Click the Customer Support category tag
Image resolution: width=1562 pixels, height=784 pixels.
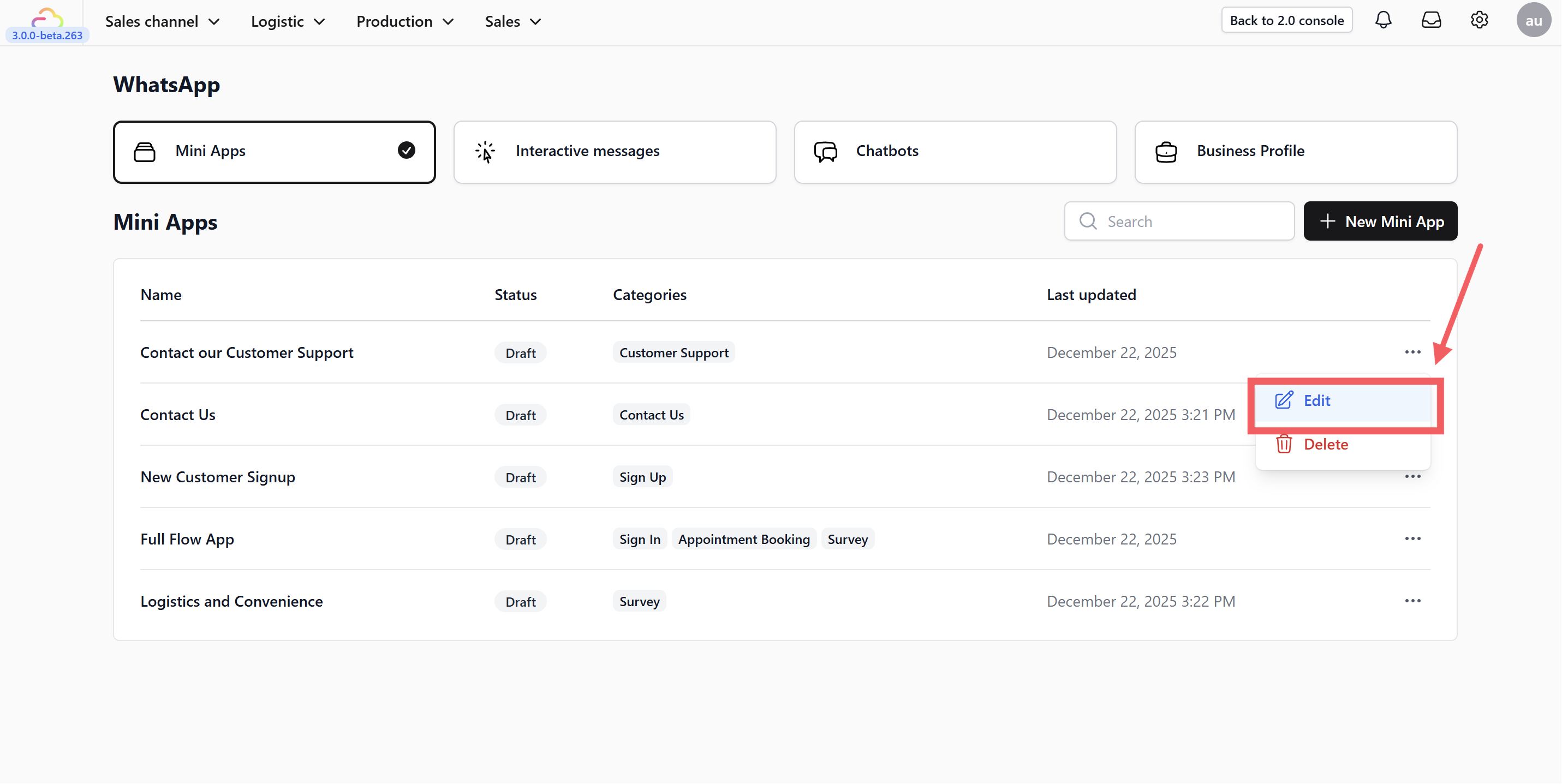[673, 352]
